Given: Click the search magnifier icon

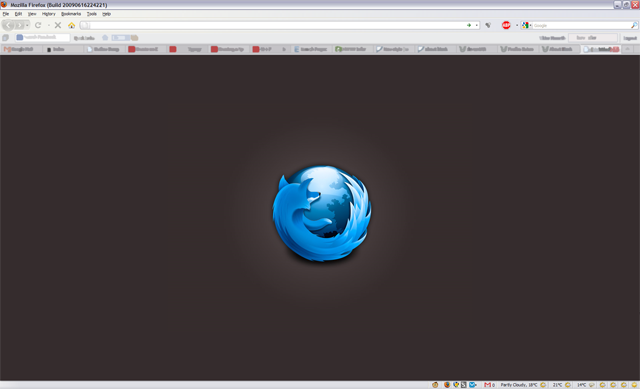Looking at the screenshot, I should coord(634,25).
